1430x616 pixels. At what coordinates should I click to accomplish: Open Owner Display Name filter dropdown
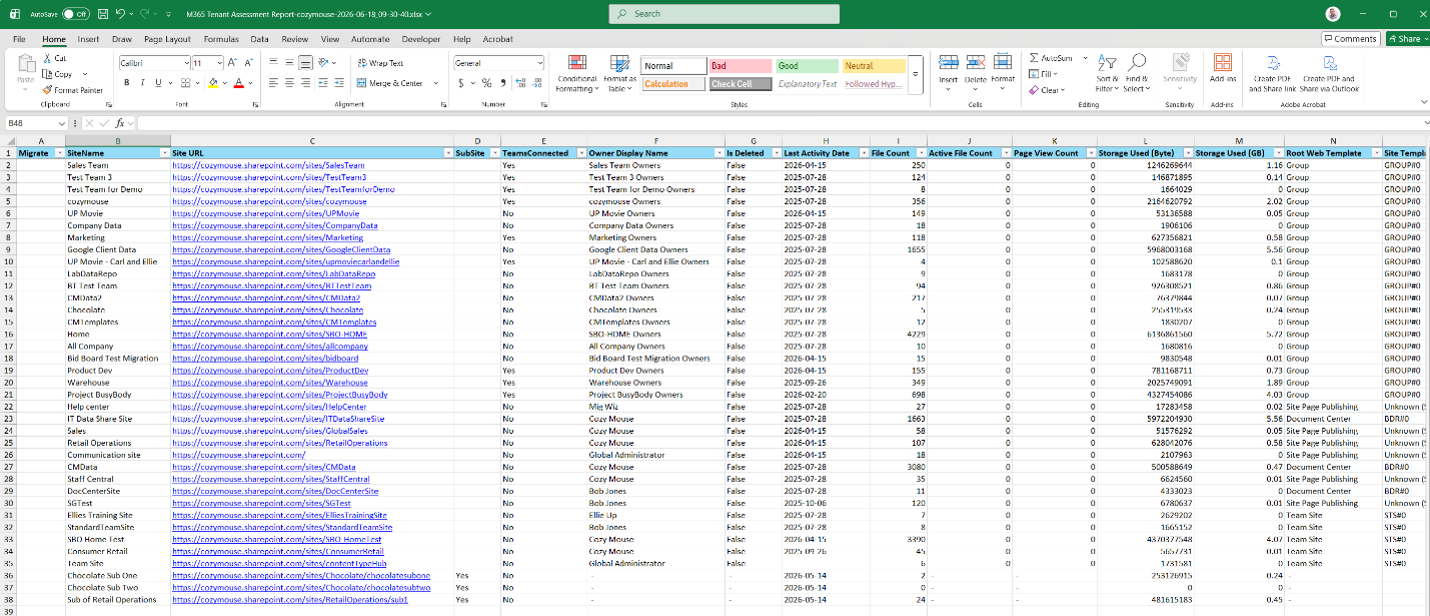pos(718,153)
